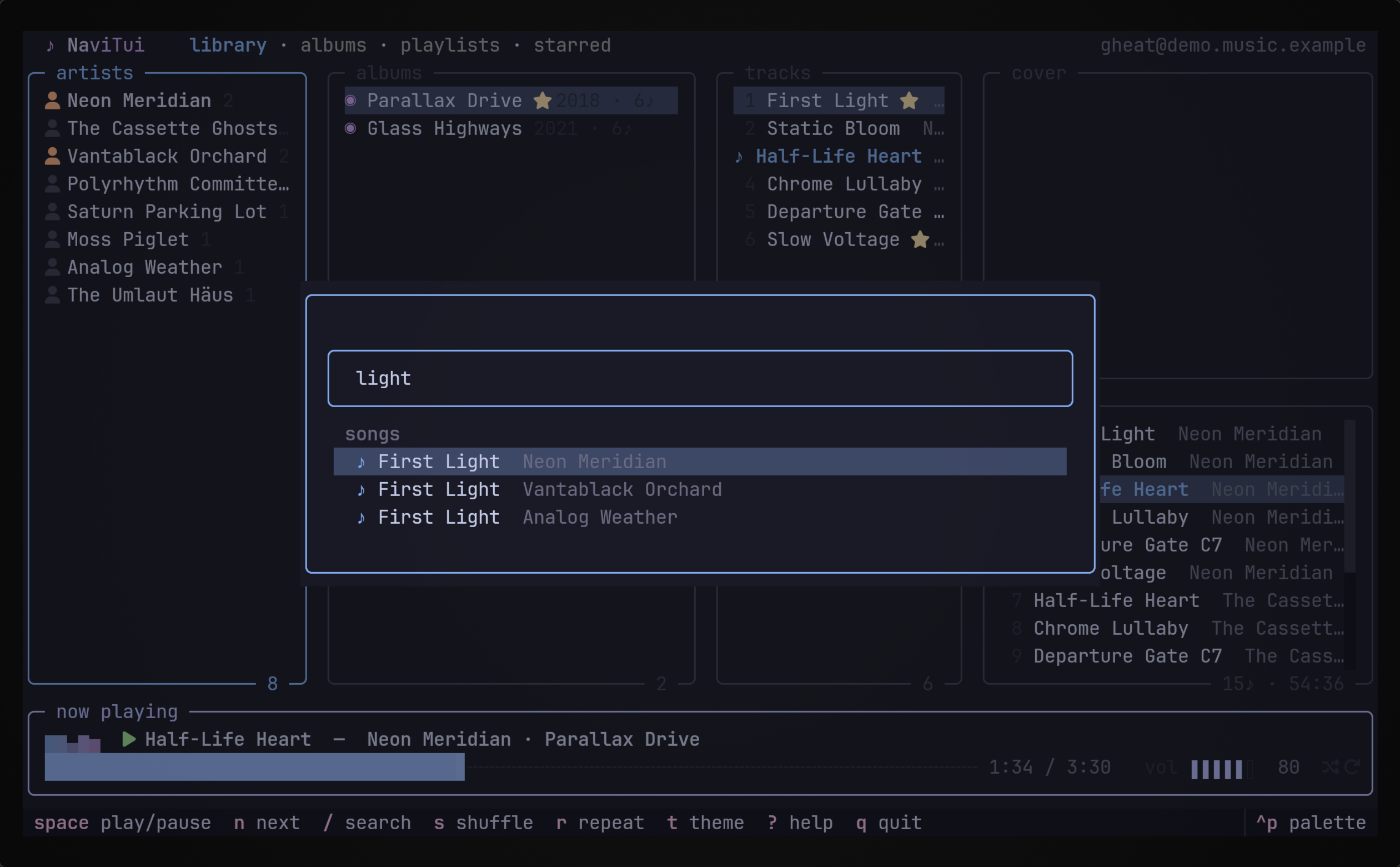Select the Saturn Parking Lot artist name
The height and width of the screenshot is (867, 1400).
point(167,212)
